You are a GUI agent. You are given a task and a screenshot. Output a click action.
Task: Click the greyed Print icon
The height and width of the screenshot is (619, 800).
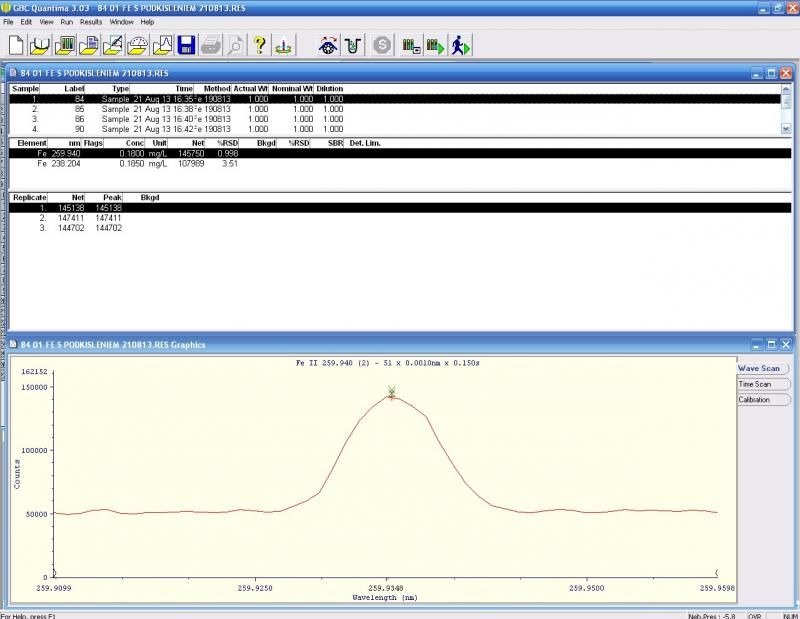coord(211,45)
